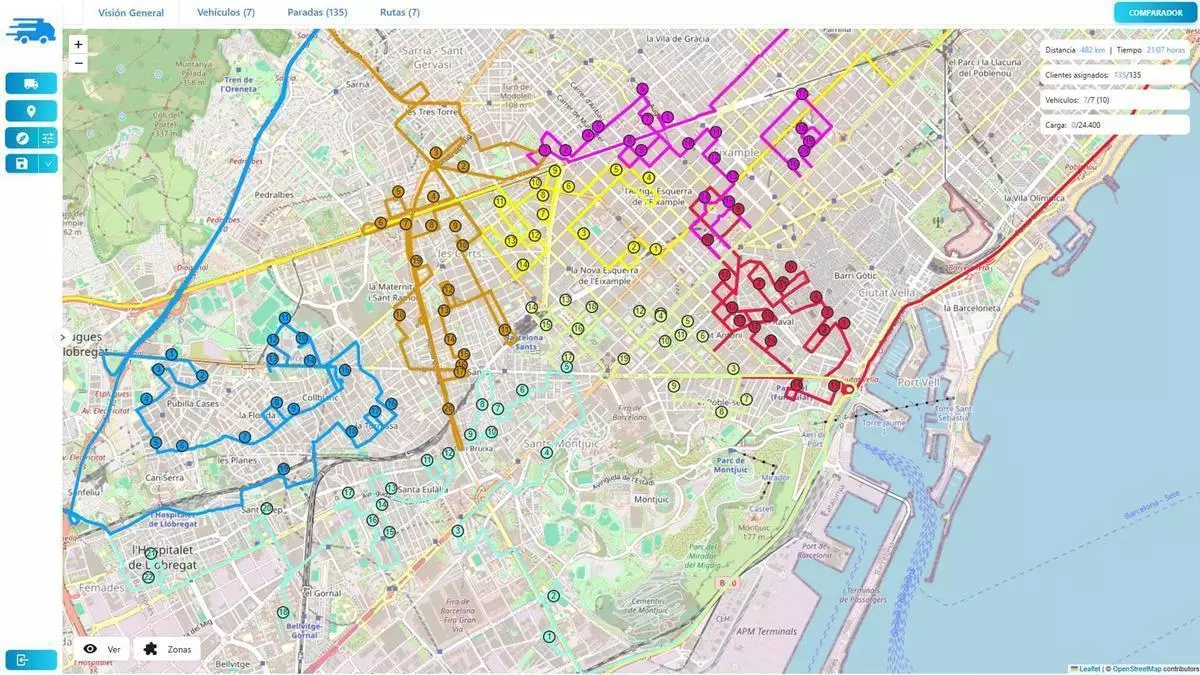1200x675 pixels.
Task: Toggle the Zonas puzzle button
Action: (166, 649)
